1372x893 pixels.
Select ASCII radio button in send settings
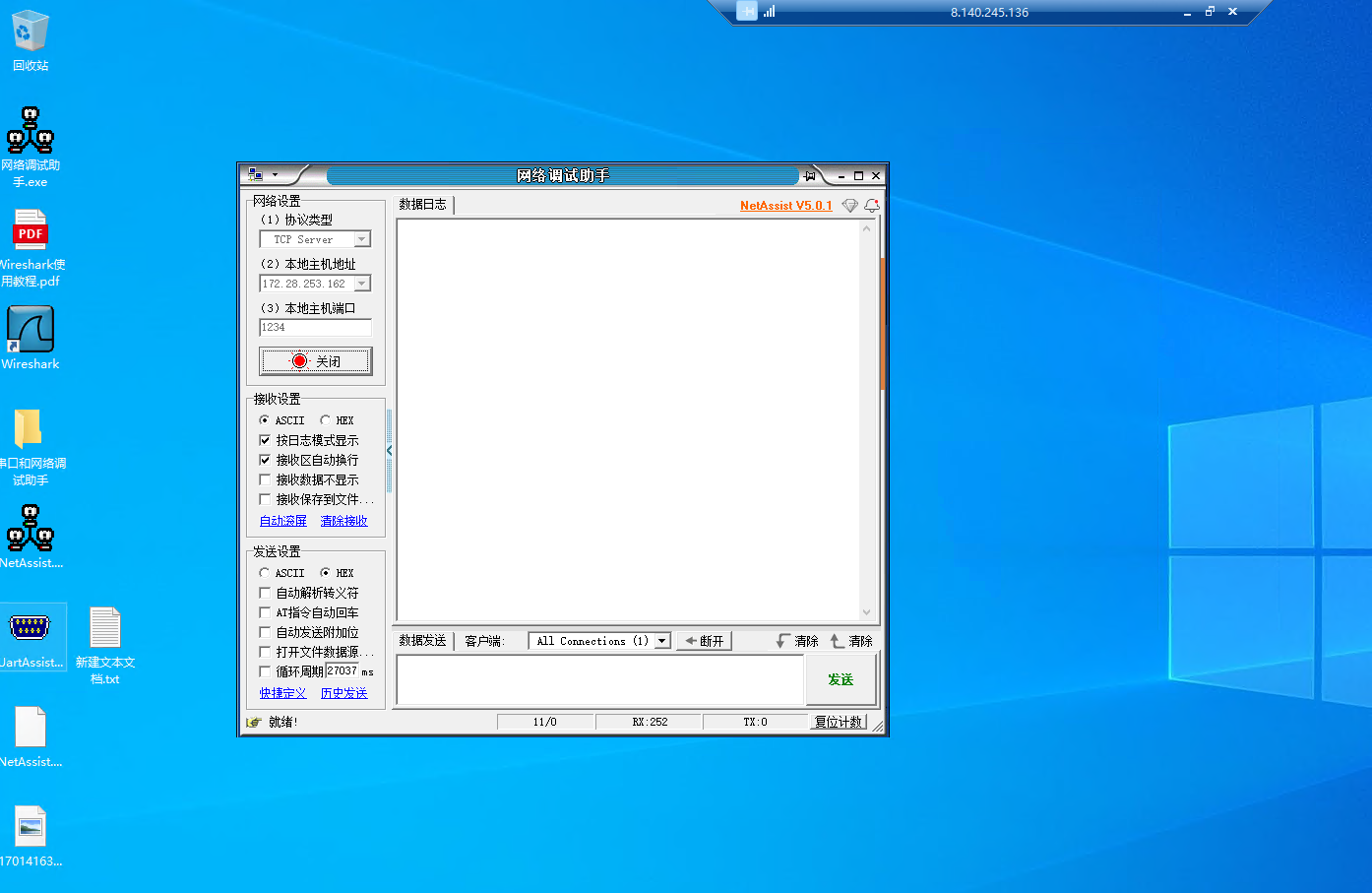(x=265, y=573)
